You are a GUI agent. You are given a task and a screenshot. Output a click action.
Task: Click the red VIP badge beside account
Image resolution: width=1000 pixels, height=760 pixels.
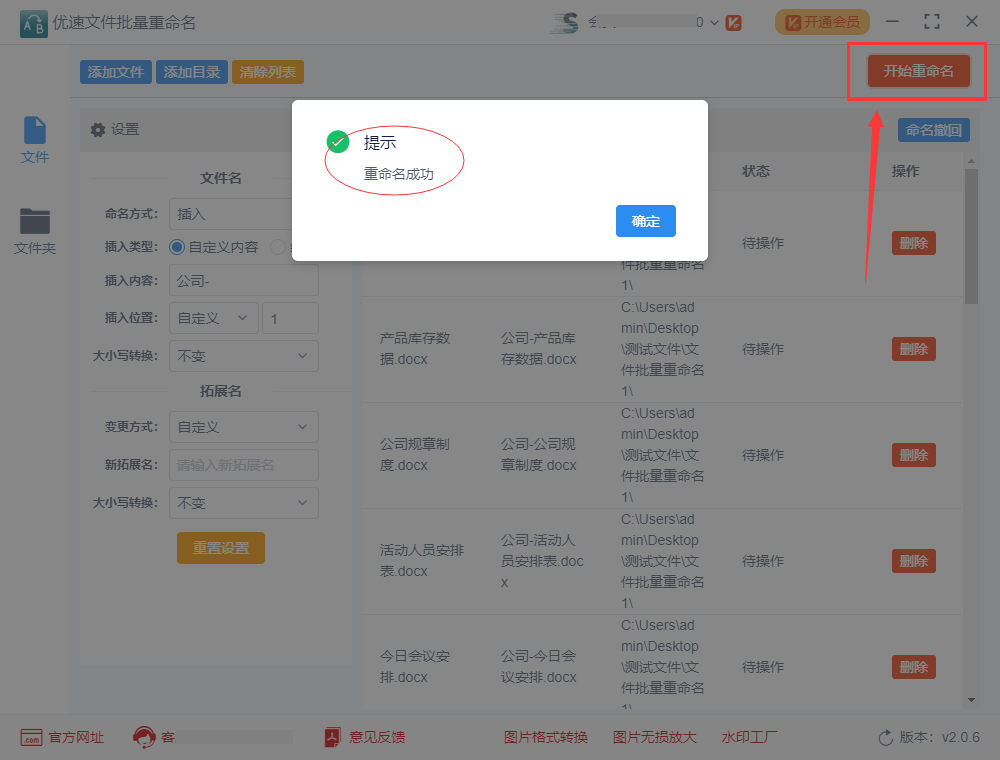pyautogui.click(x=733, y=23)
